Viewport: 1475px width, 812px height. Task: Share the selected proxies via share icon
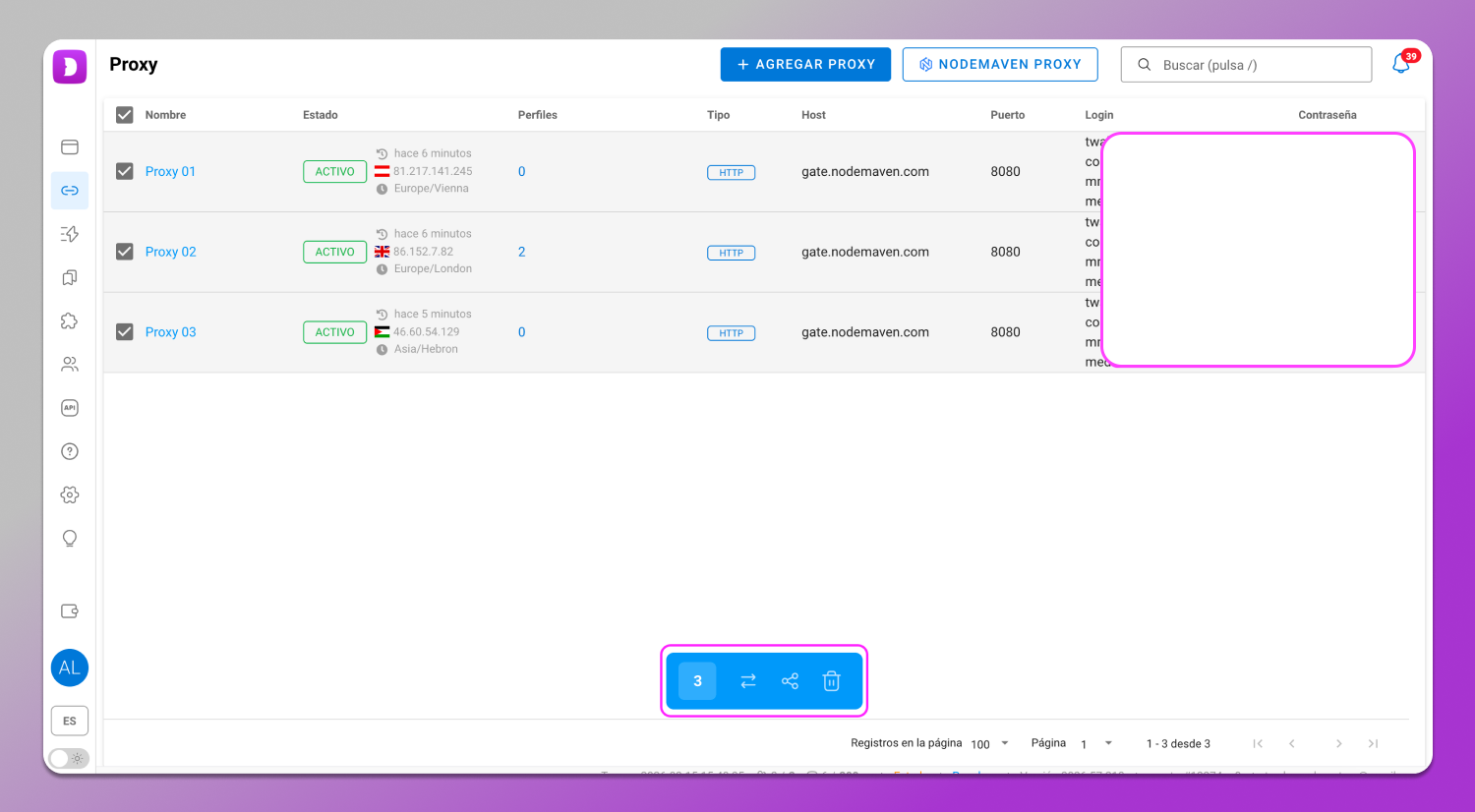(790, 680)
